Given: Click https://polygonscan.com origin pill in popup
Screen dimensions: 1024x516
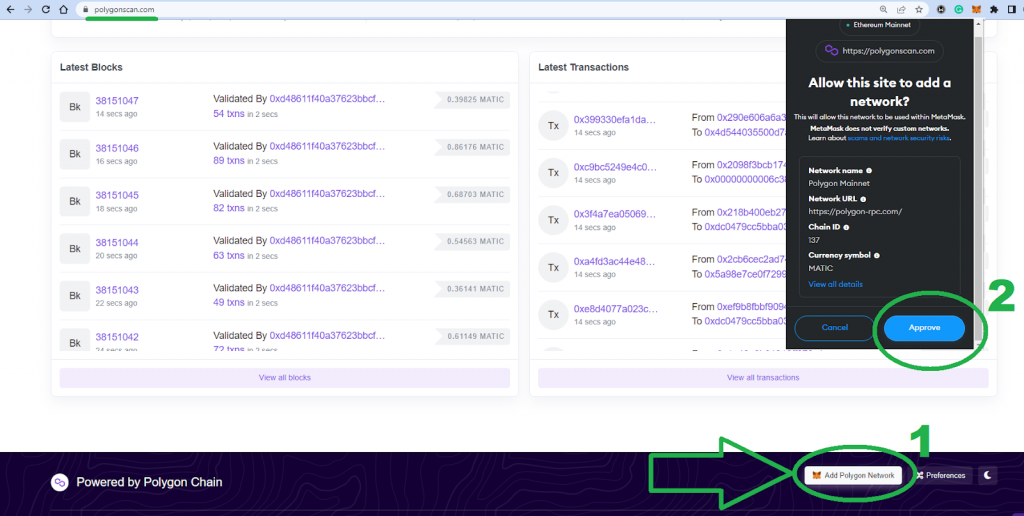Looking at the screenshot, I should tap(880, 51).
